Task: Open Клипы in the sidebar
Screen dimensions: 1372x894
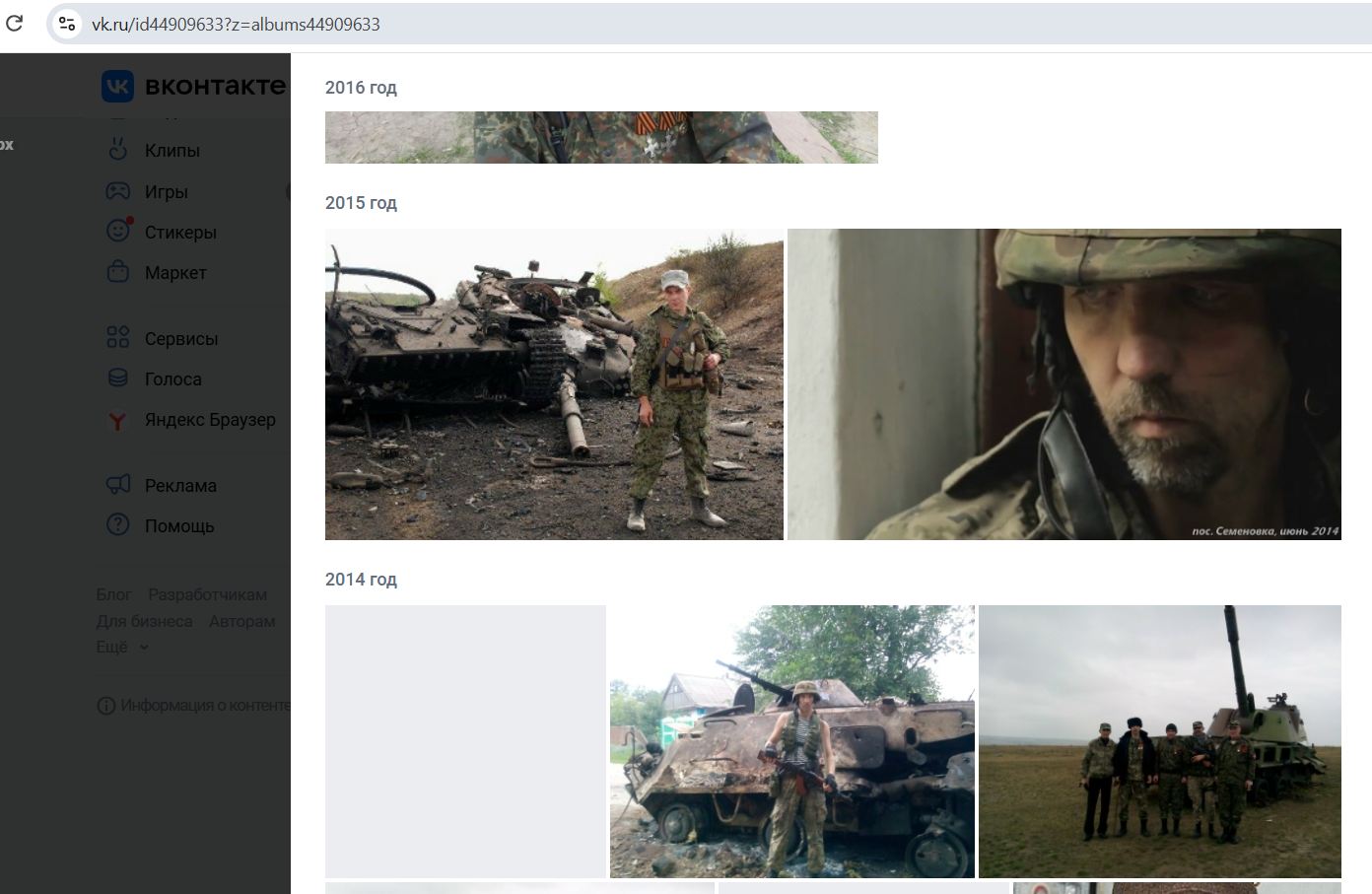Action: [172, 151]
